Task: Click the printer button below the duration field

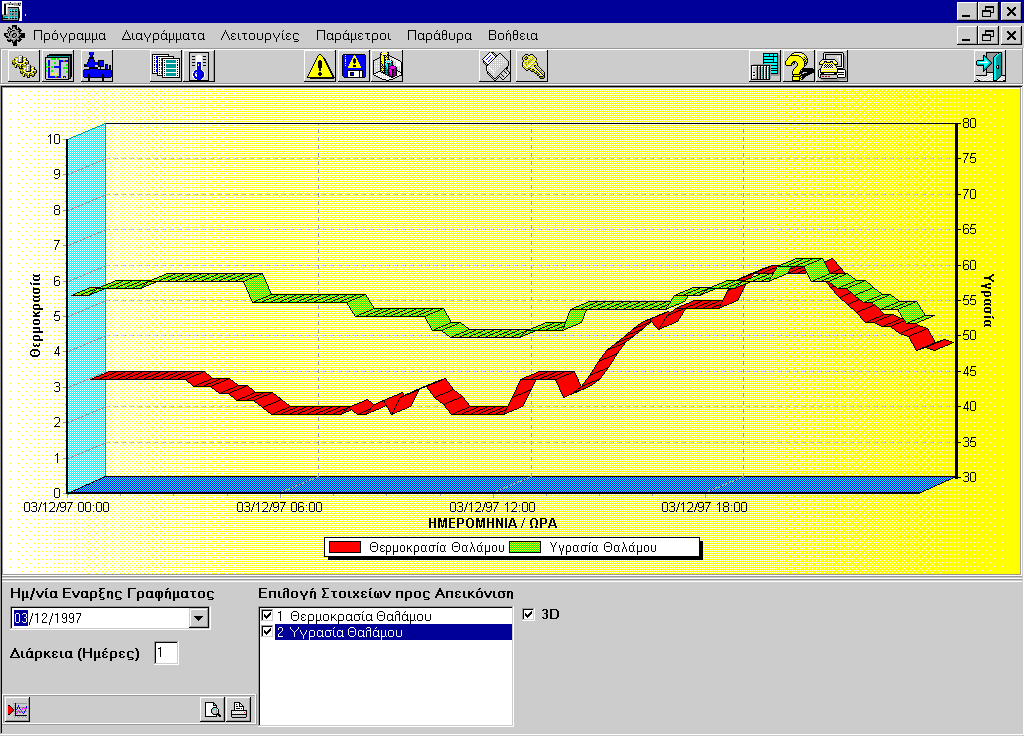Action: coord(239,710)
